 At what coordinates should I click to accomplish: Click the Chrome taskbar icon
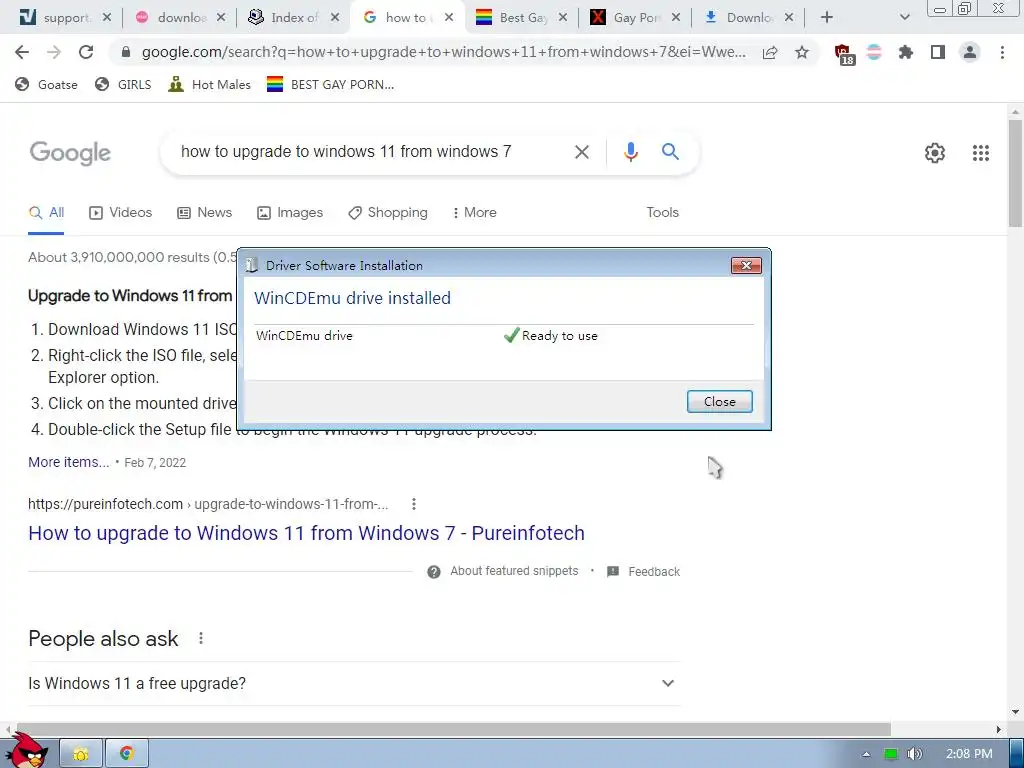pyautogui.click(x=127, y=754)
